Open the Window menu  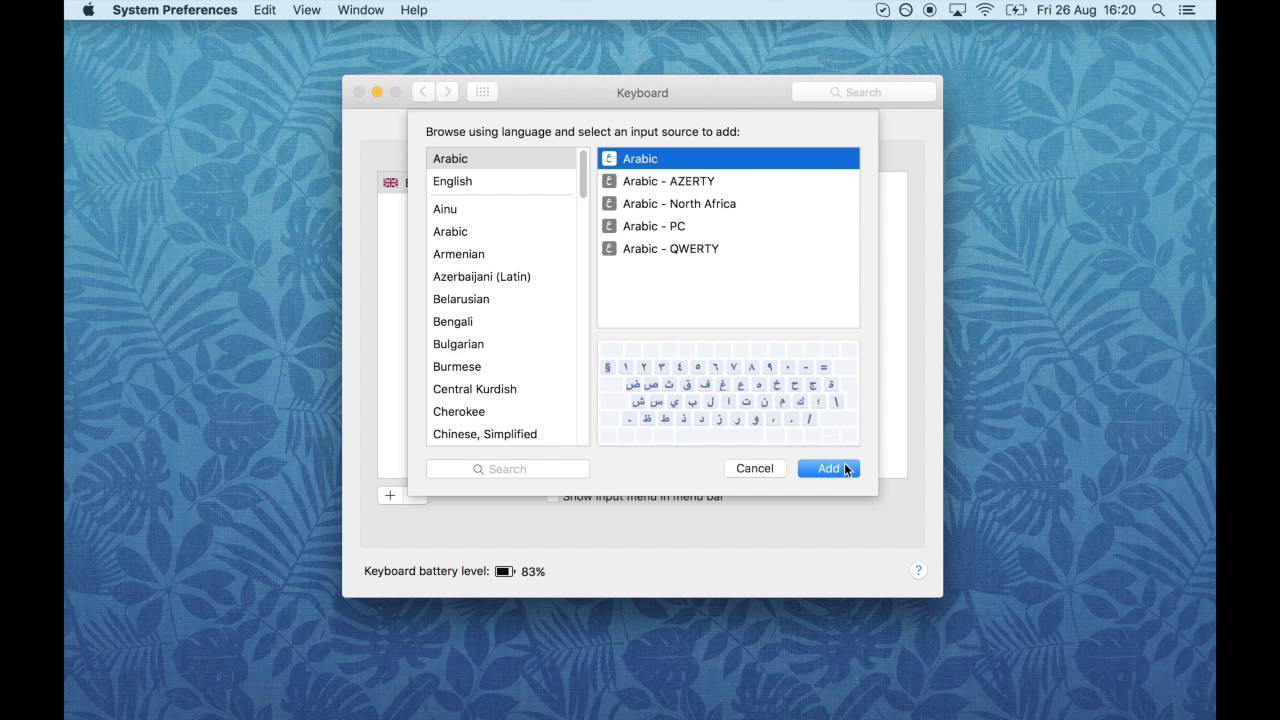pos(361,10)
